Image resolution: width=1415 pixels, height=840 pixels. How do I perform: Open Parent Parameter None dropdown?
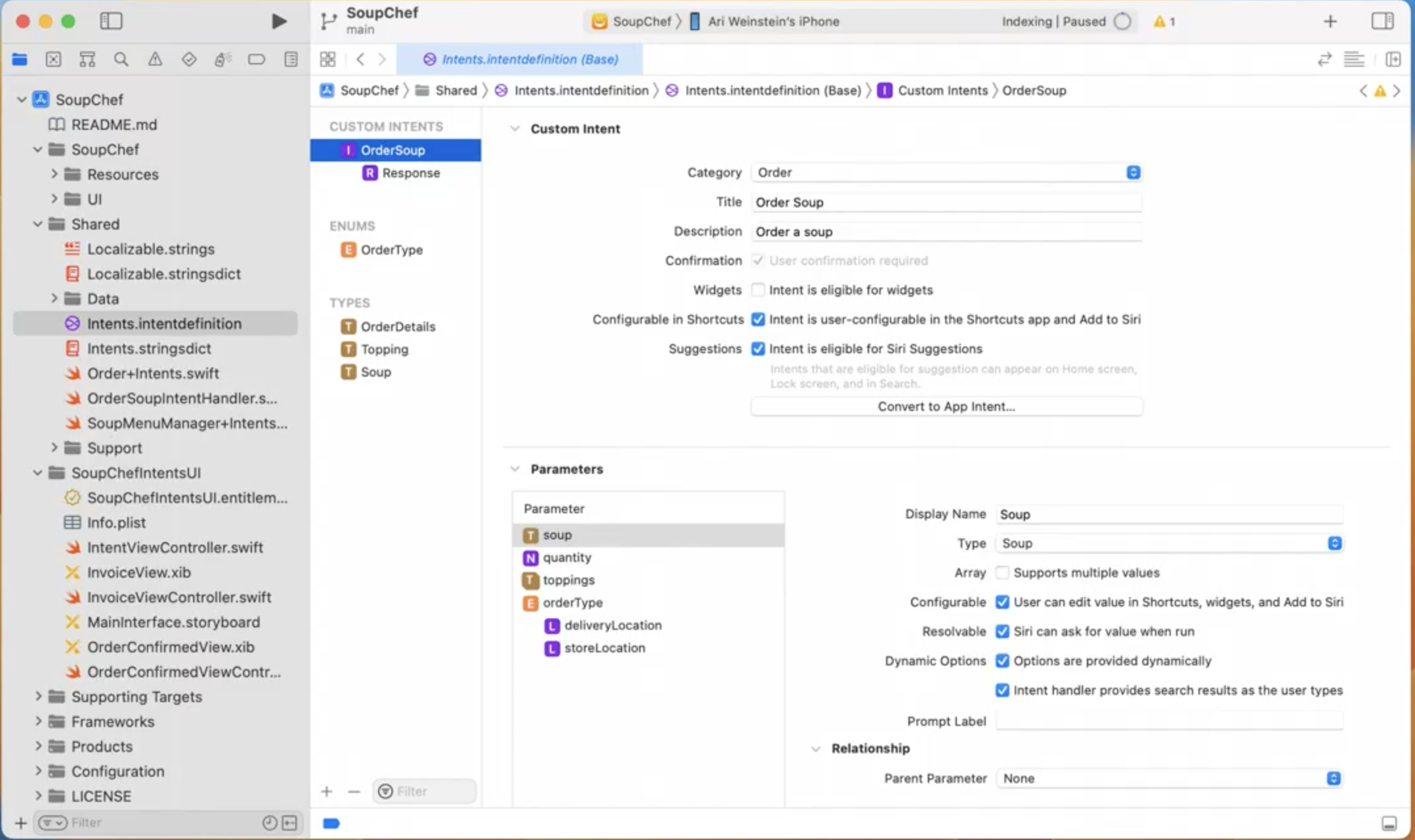click(1169, 778)
